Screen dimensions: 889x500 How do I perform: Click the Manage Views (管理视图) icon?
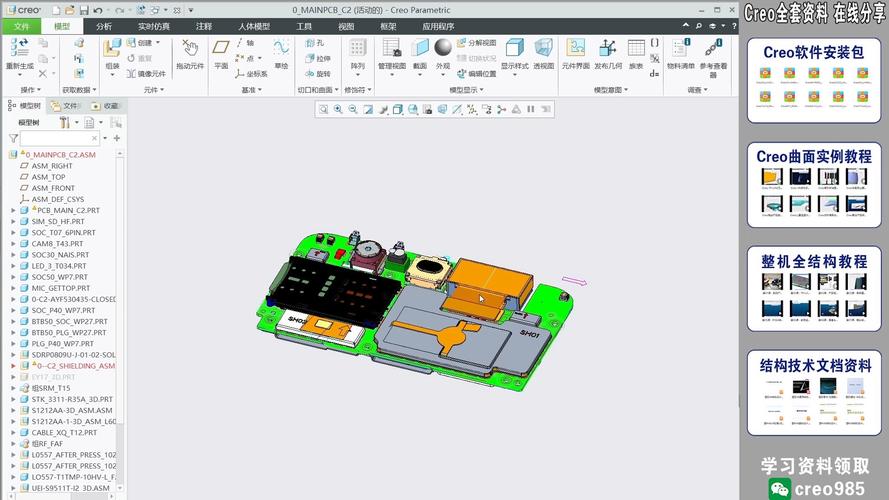[x=392, y=48]
